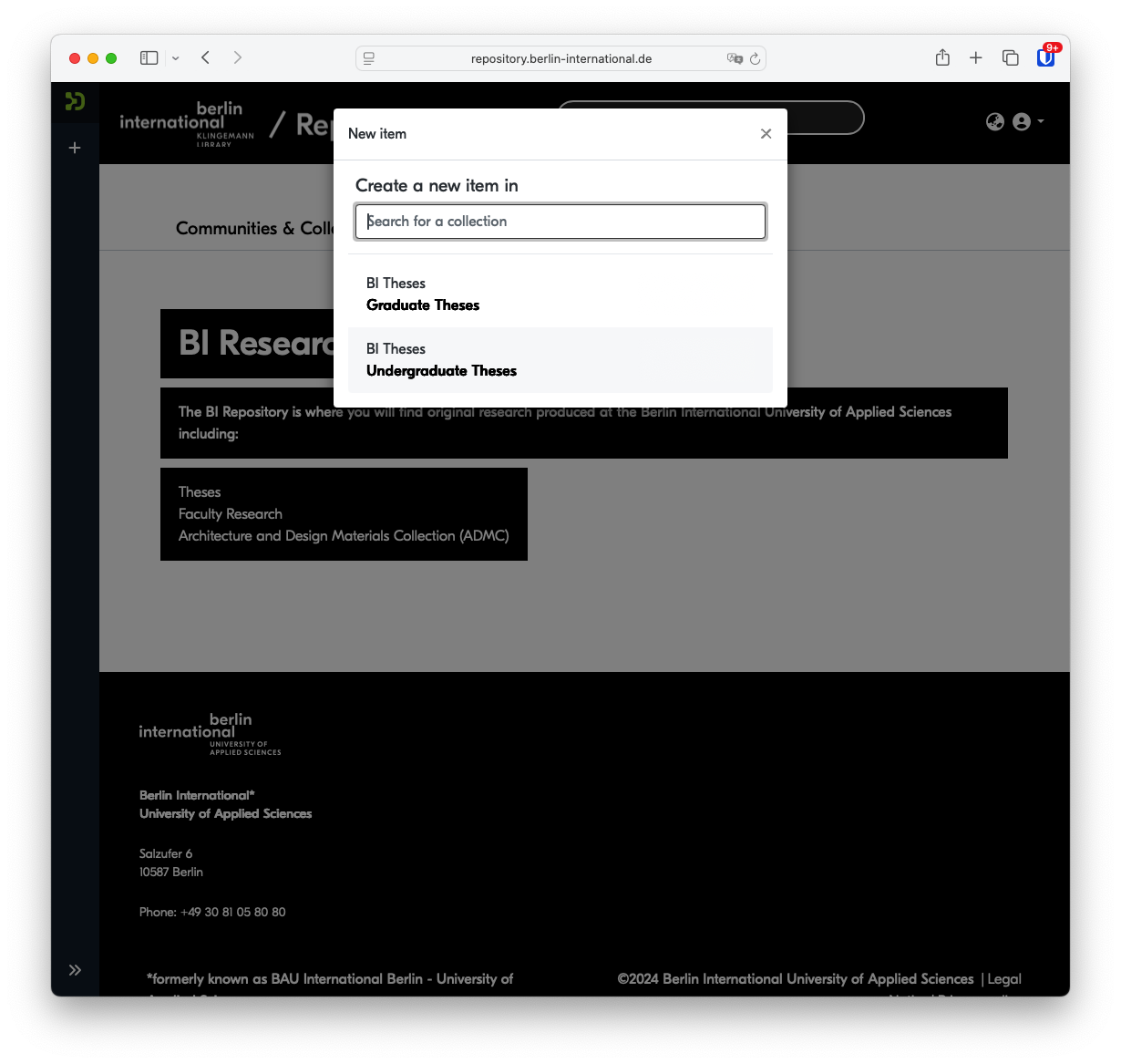This screenshot has width=1121, height=1064.
Task: Click the repository URL address bar
Action: (560, 58)
